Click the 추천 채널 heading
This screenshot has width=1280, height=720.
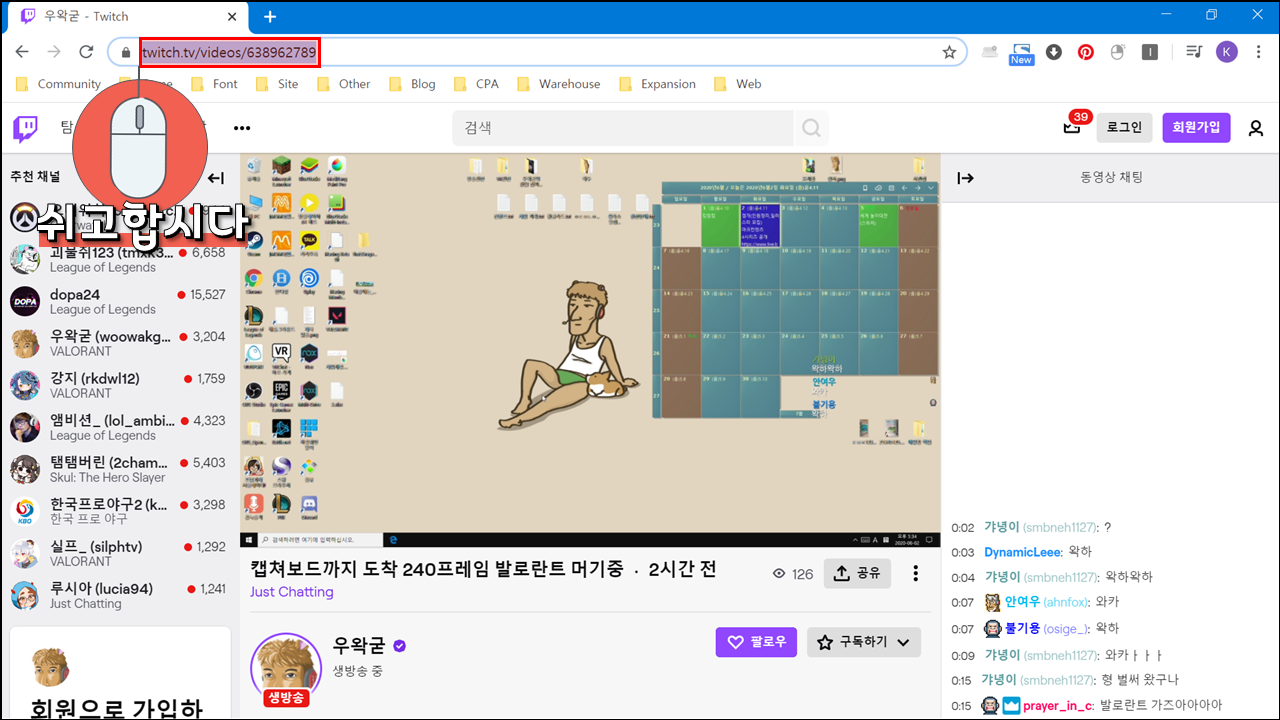[x=35, y=177]
